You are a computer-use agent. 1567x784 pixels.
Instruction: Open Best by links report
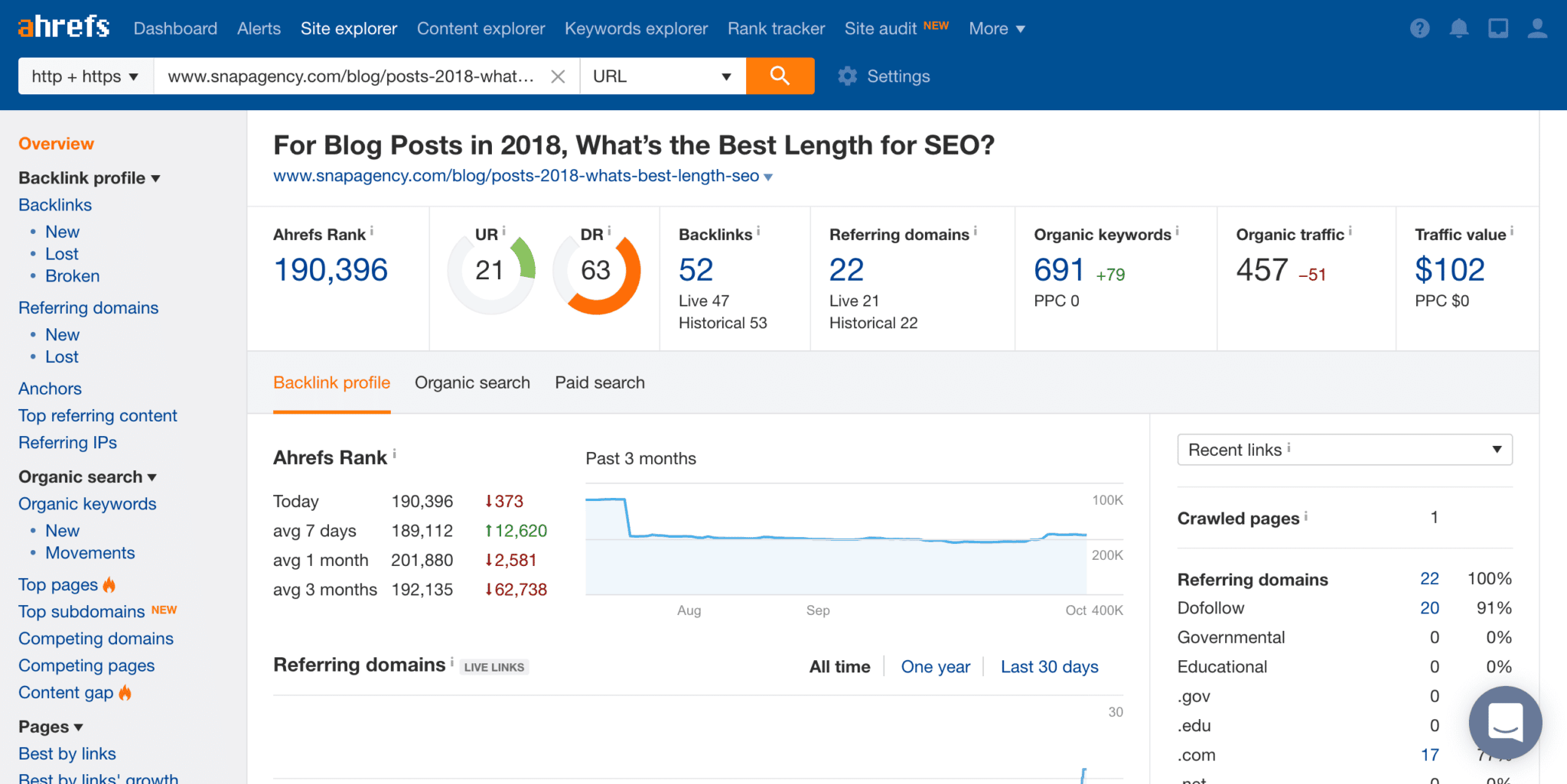[67, 753]
